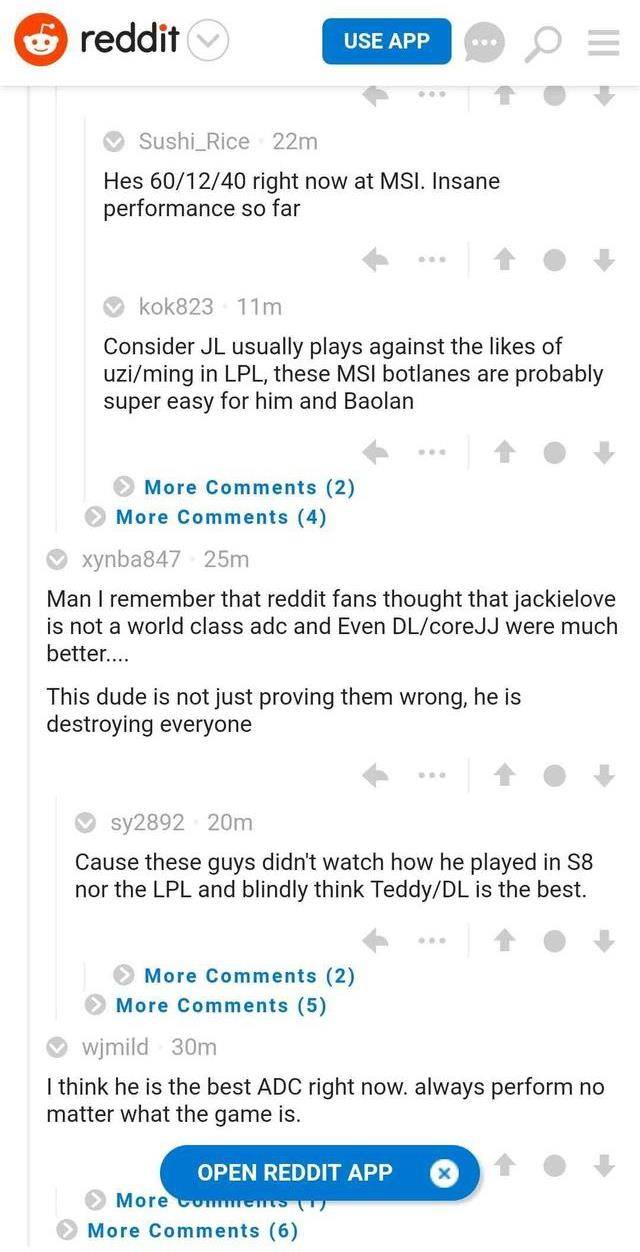The image size is (640, 1252).
Task: Open the hamburger menu in the header
Action: coord(603,42)
